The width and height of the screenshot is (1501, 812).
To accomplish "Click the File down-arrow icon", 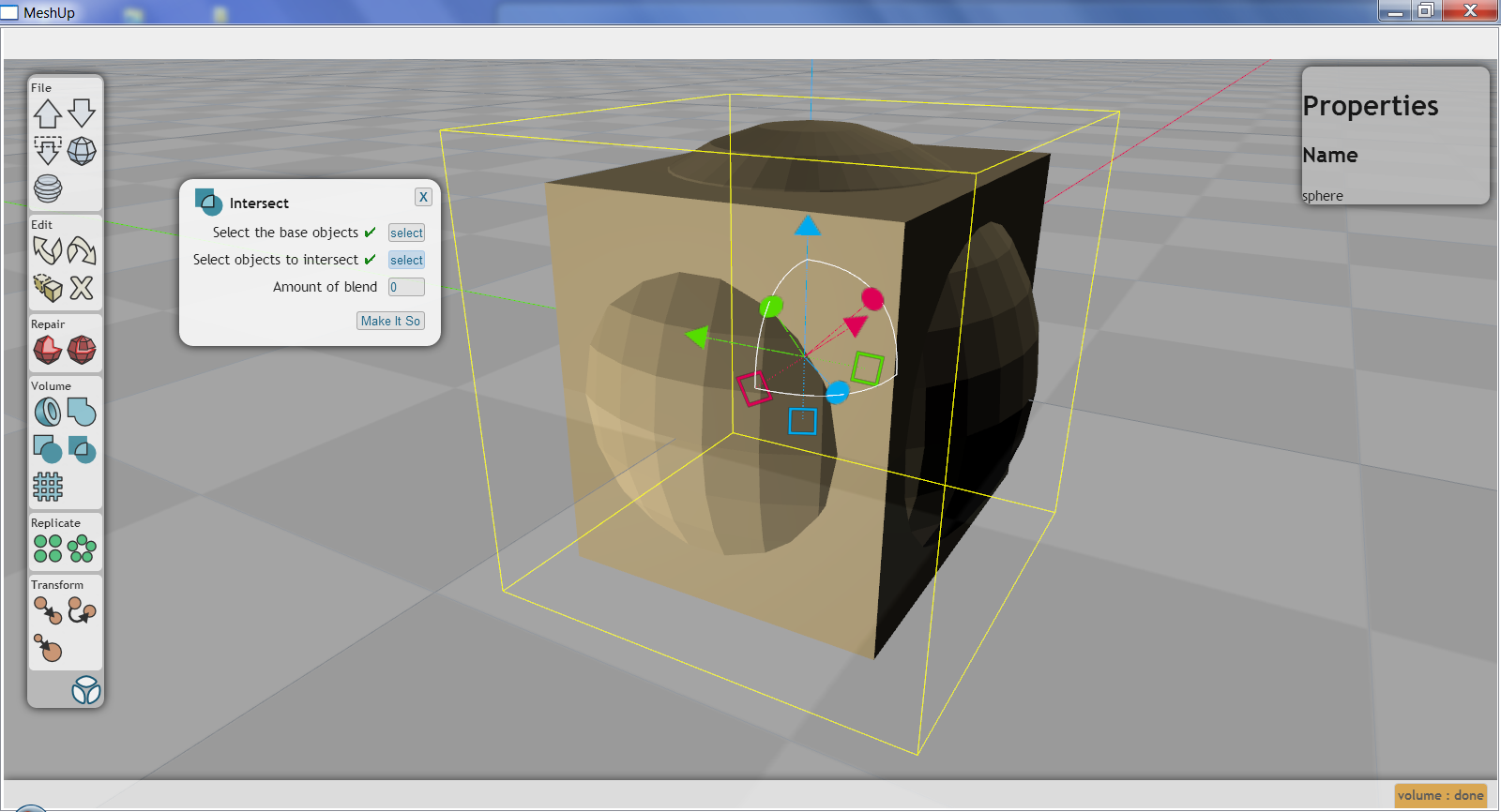I will click(82, 113).
